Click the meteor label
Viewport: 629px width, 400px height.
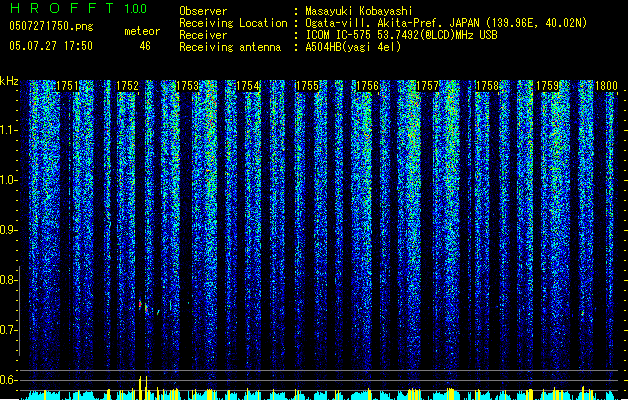(142, 31)
